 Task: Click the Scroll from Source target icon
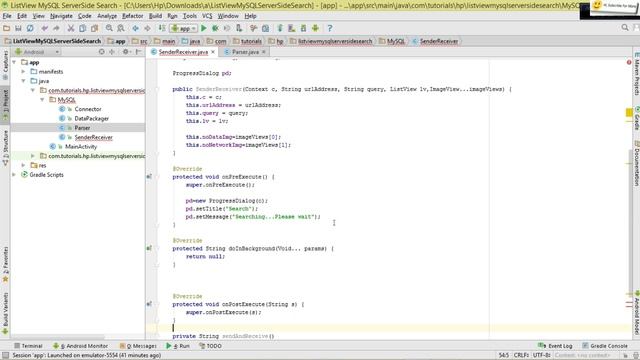click(102, 52)
